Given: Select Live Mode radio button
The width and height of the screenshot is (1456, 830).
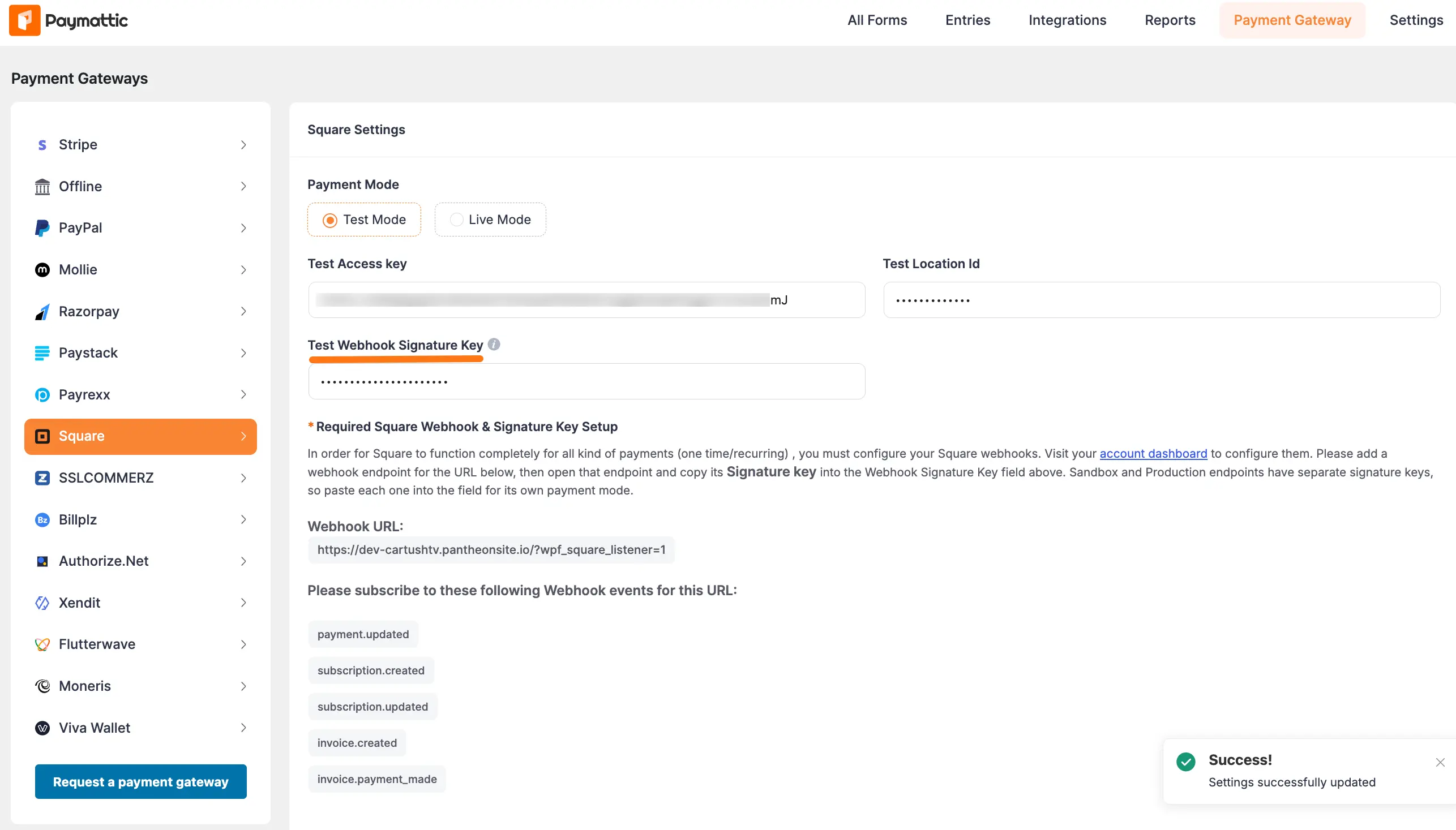Looking at the screenshot, I should click(x=456, y=220).
